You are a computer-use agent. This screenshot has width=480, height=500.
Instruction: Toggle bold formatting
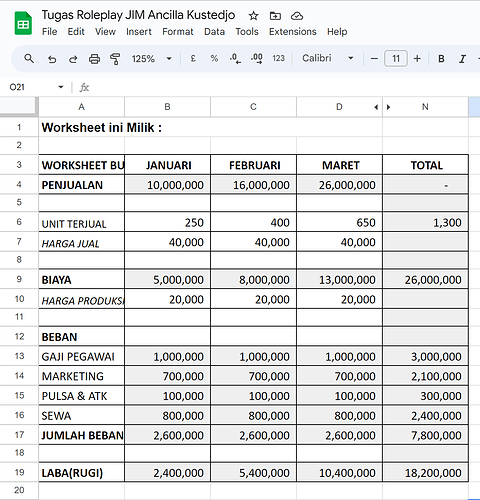[441, 59]
